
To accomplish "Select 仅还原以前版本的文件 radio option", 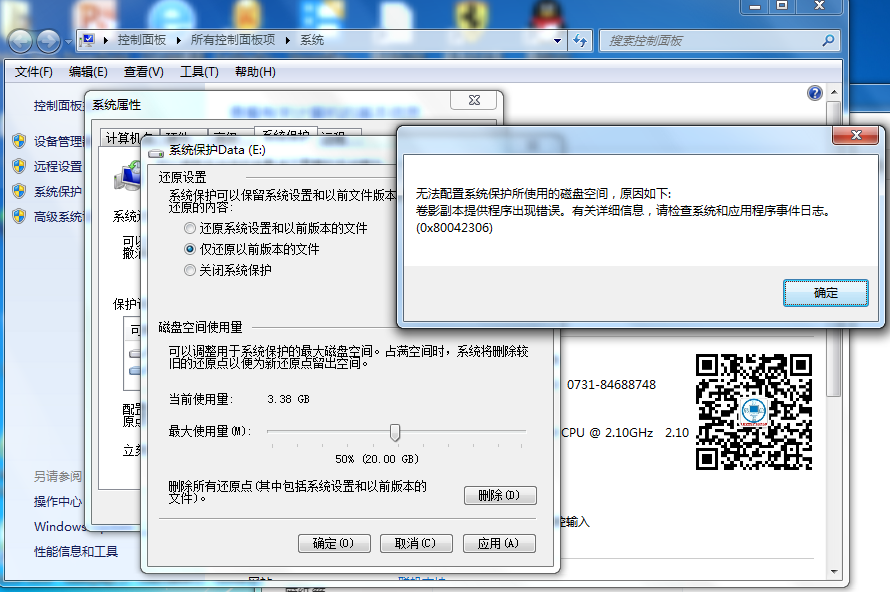I will (190, 249).
